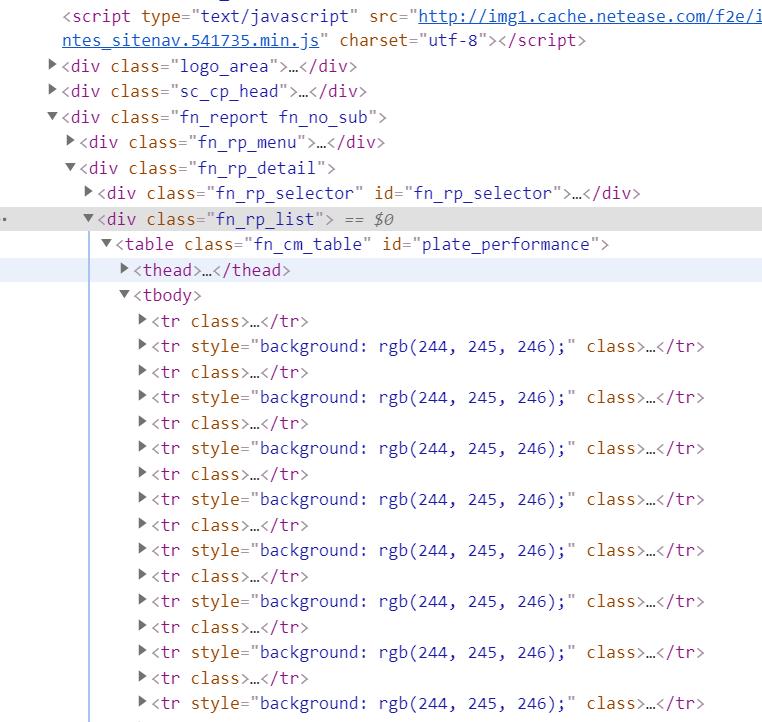Viewport: 762px width, 722px height.
Task: Expand the thead element
Action: (x=124, y=269)
